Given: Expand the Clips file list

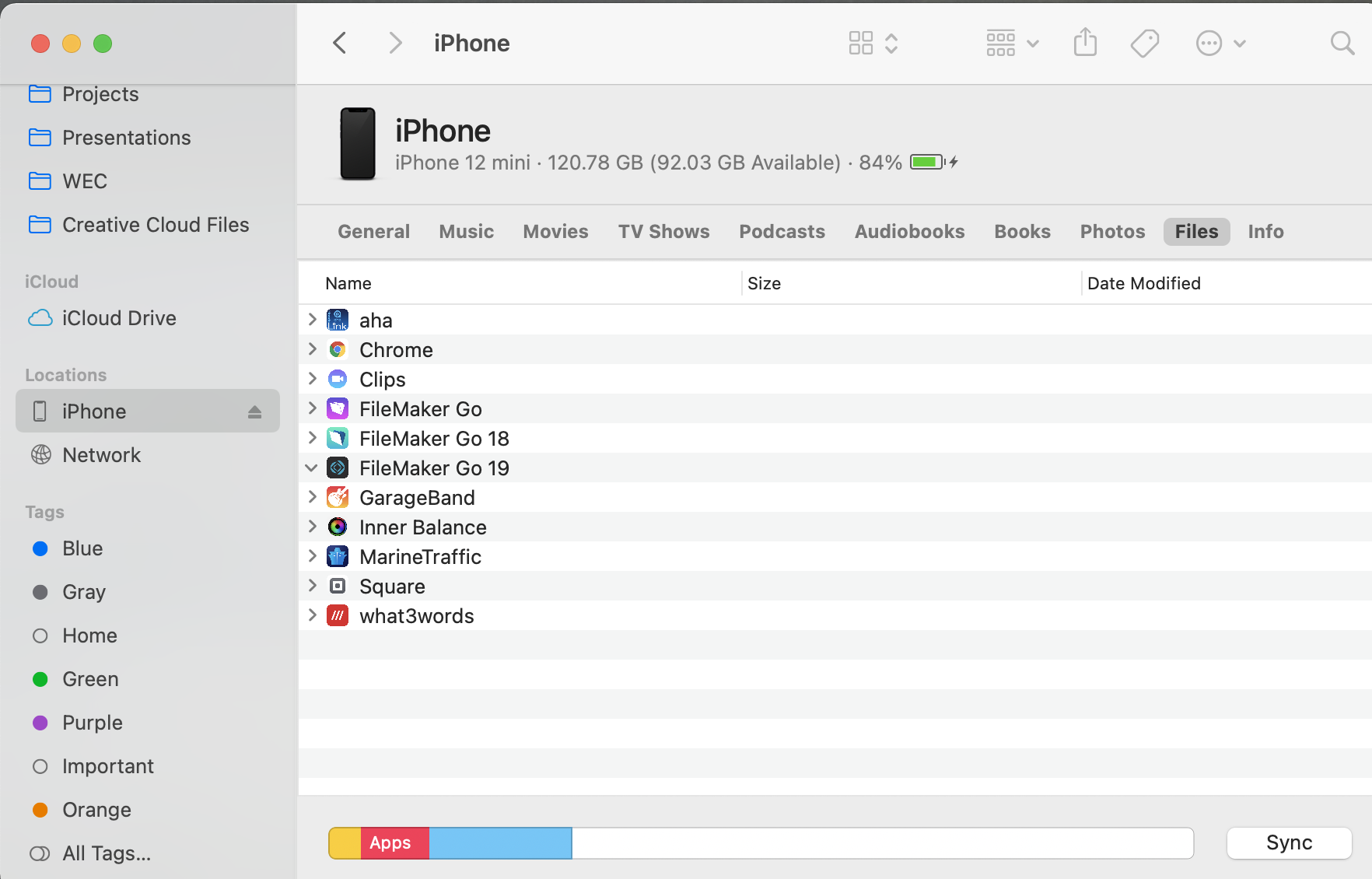Looking at the screenshot, I should coord(312,378).
